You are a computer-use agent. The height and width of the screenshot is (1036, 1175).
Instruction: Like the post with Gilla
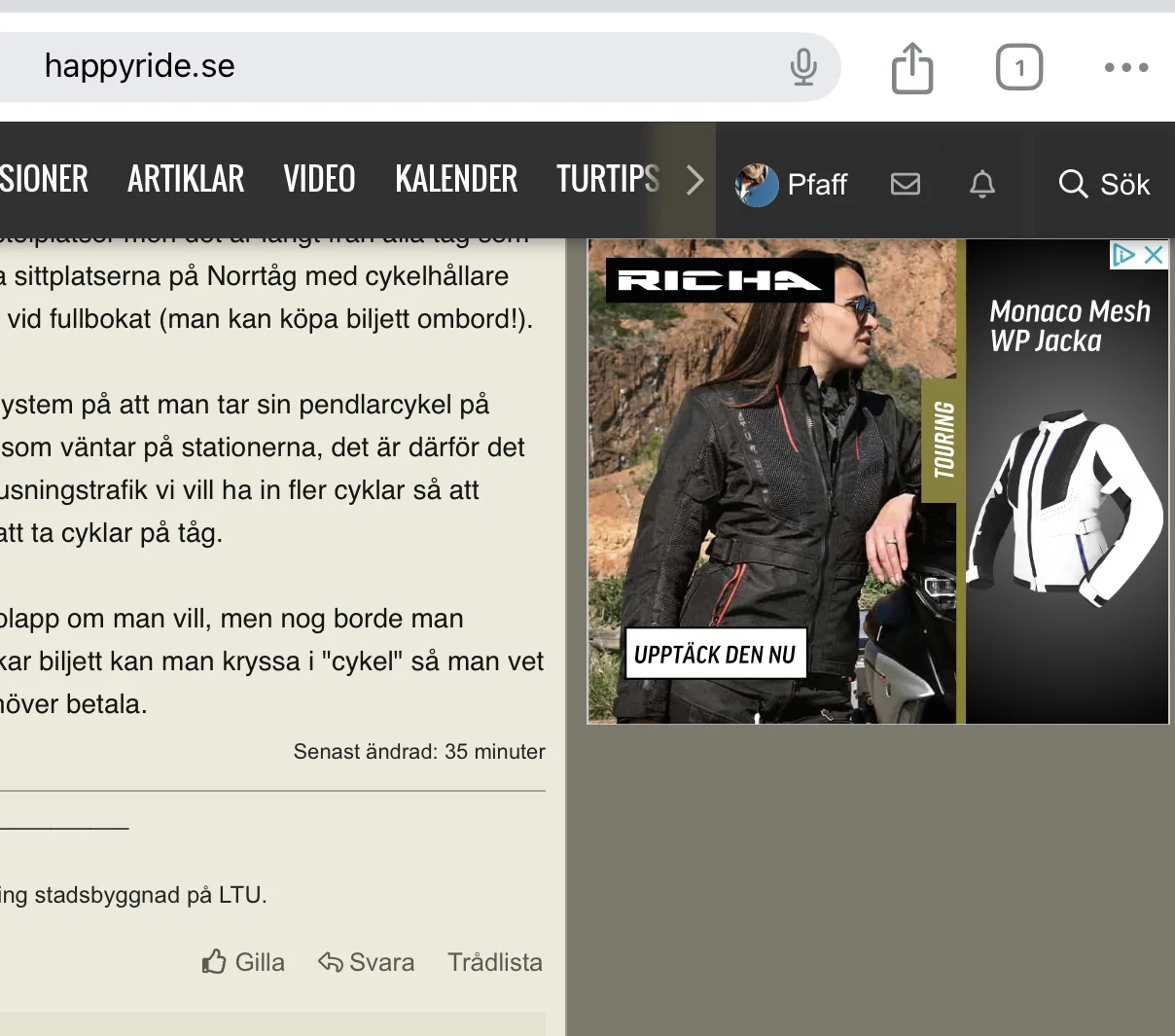[243, 962]
